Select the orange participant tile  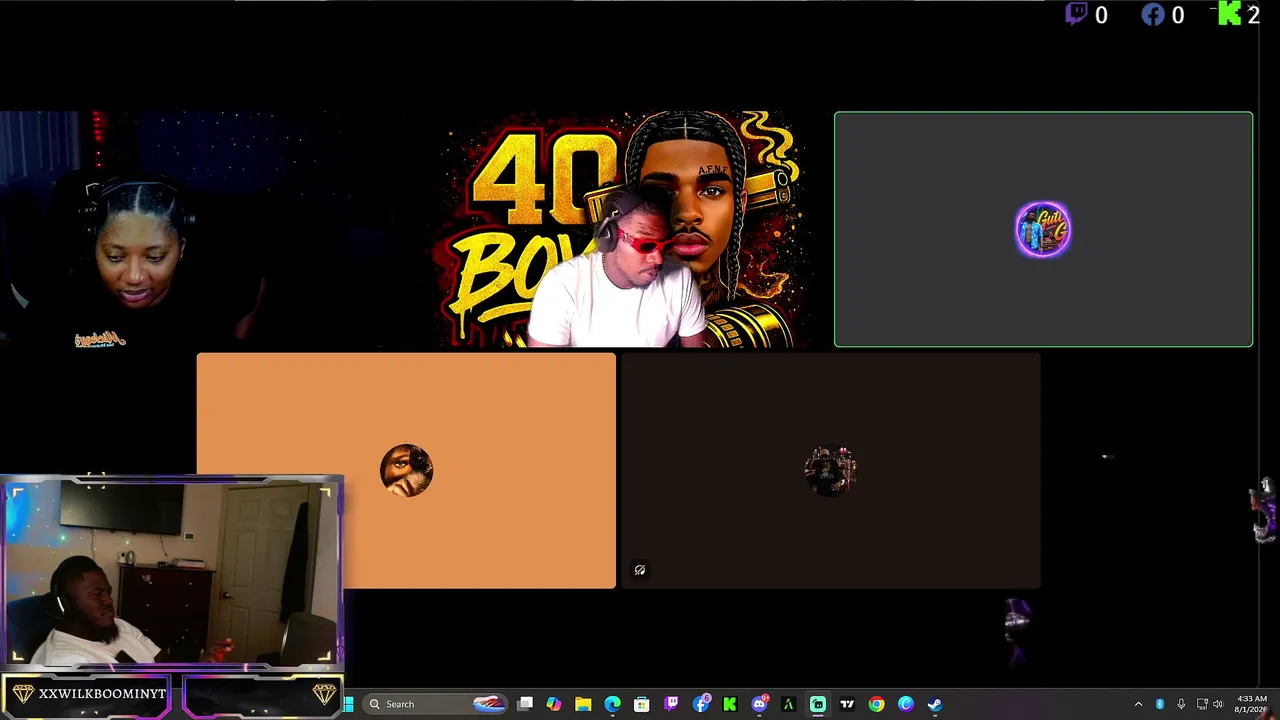pyautogui.click(x=406, y=470)
